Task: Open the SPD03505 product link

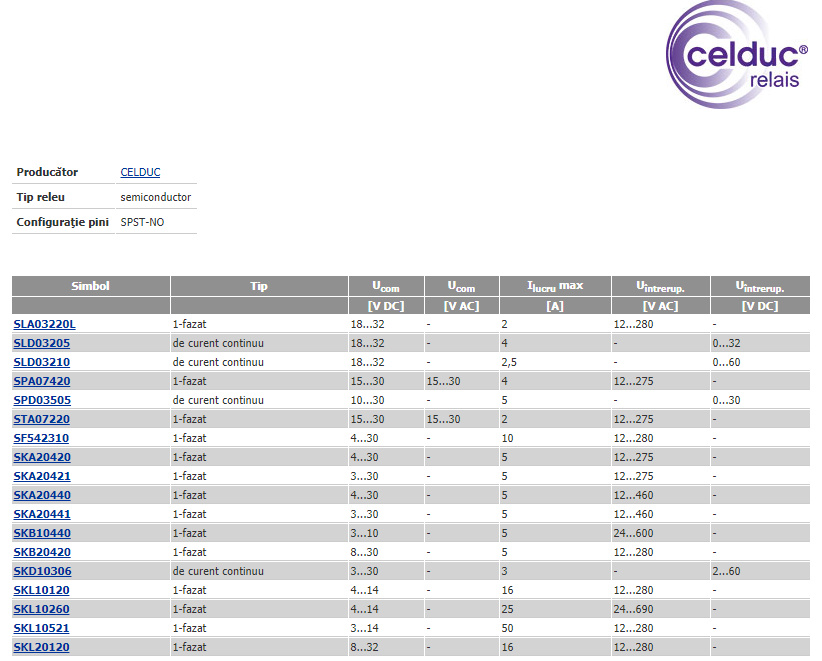Action: click(x=42, y=400)
